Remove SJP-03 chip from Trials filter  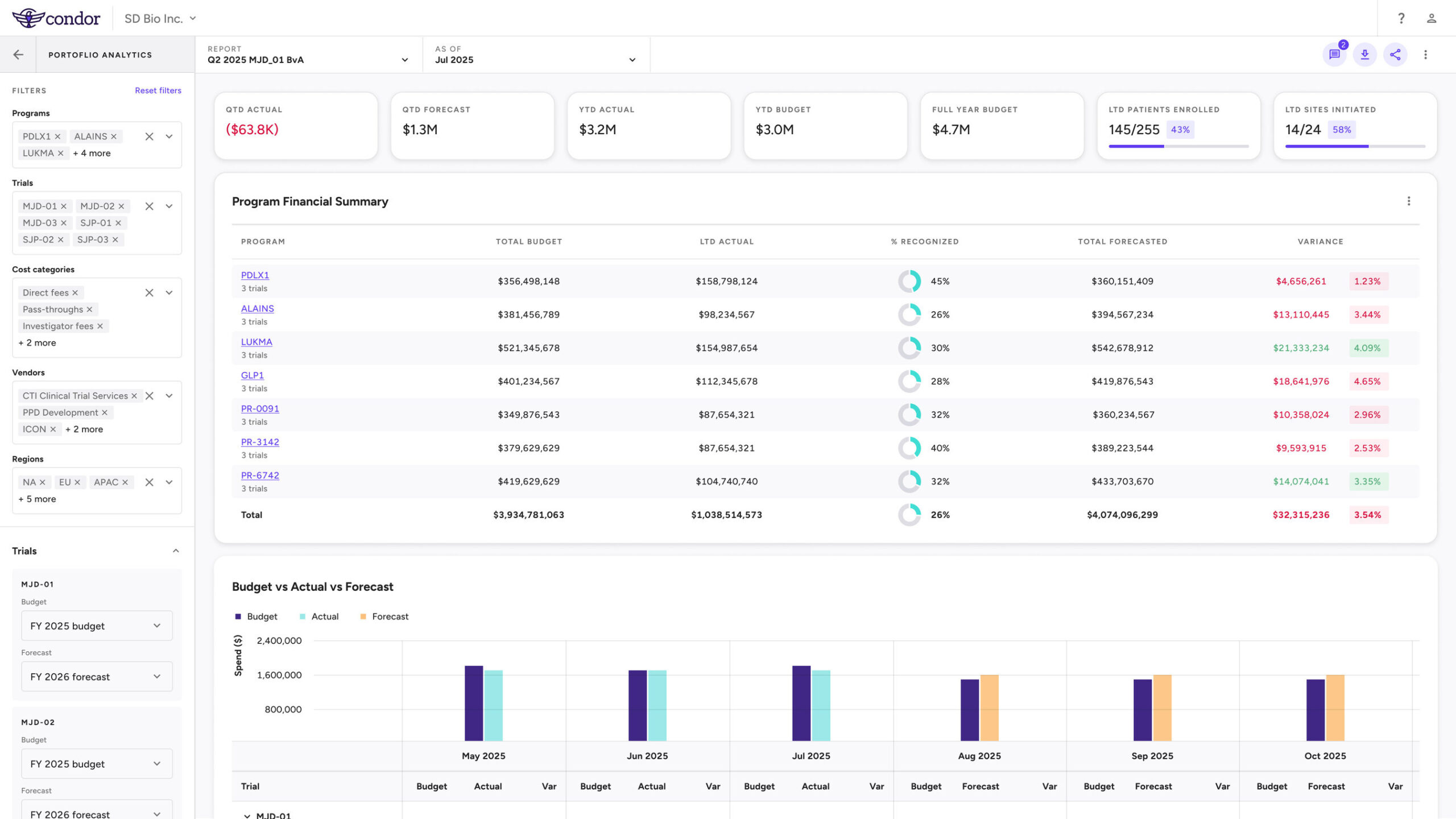click(x=115, y=239)
